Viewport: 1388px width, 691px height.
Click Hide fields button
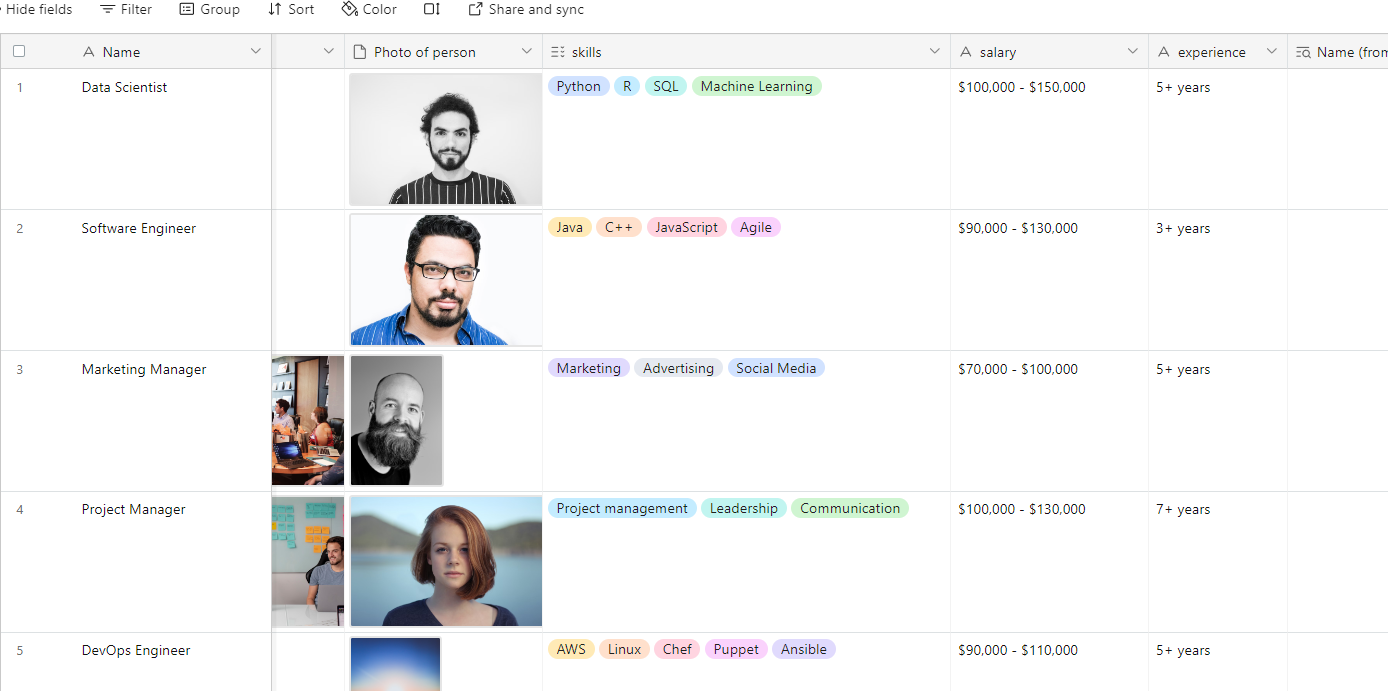coord(36,9)
